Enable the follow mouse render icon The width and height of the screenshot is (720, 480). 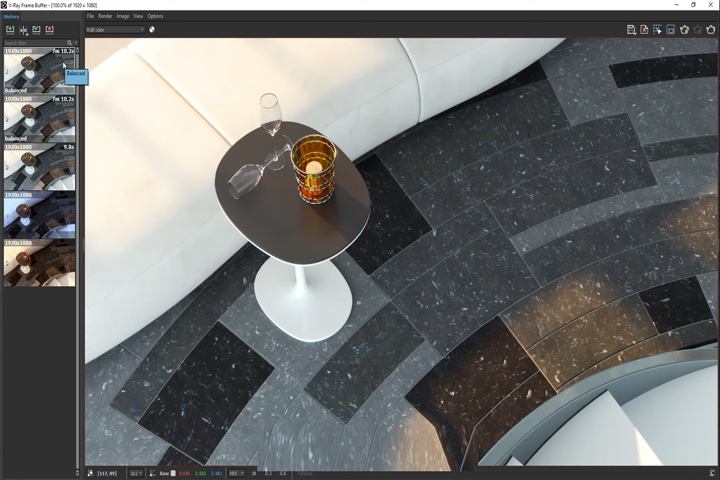(658, 30)
